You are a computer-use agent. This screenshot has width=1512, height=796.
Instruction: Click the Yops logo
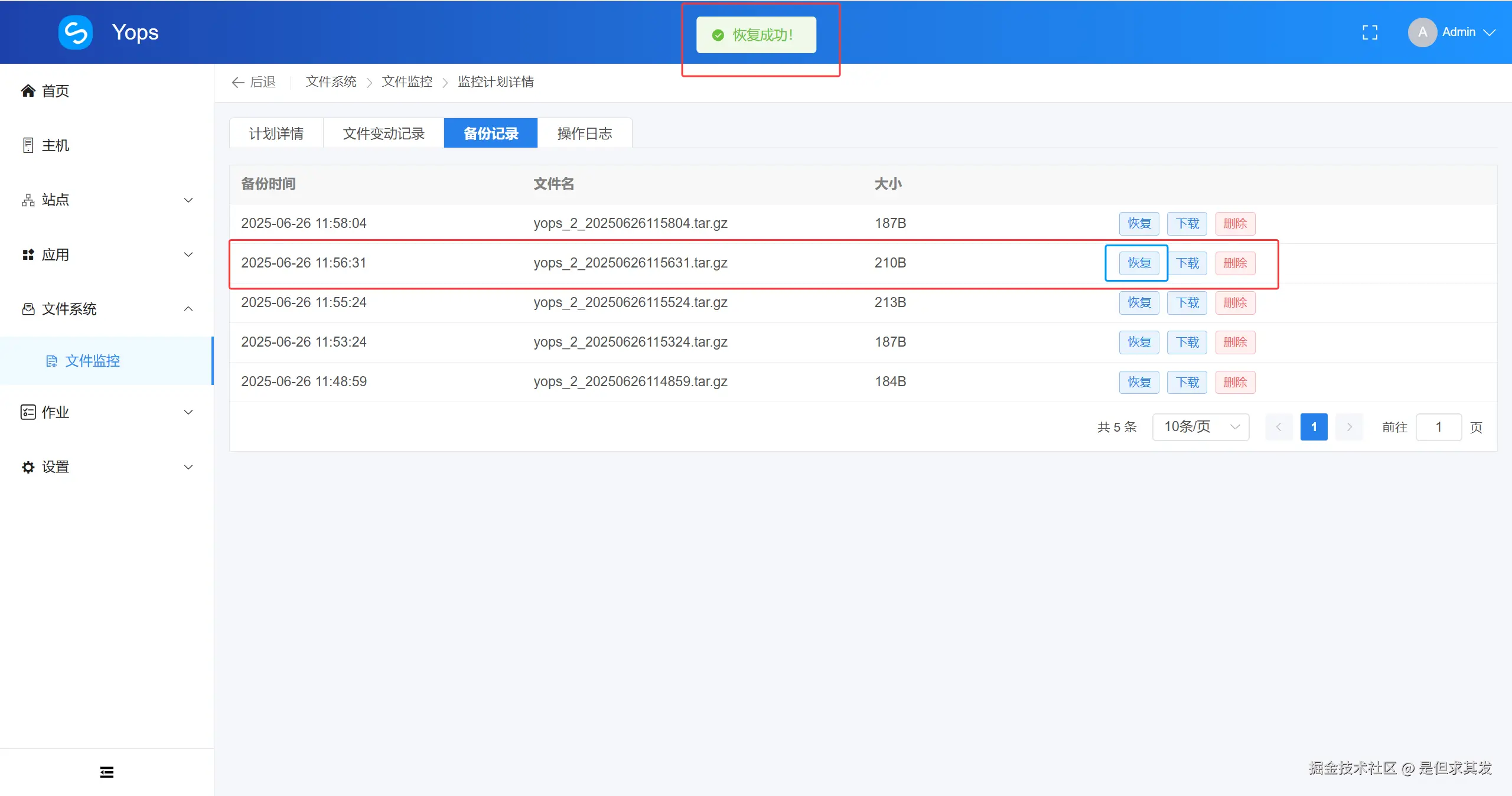point(75,32)
